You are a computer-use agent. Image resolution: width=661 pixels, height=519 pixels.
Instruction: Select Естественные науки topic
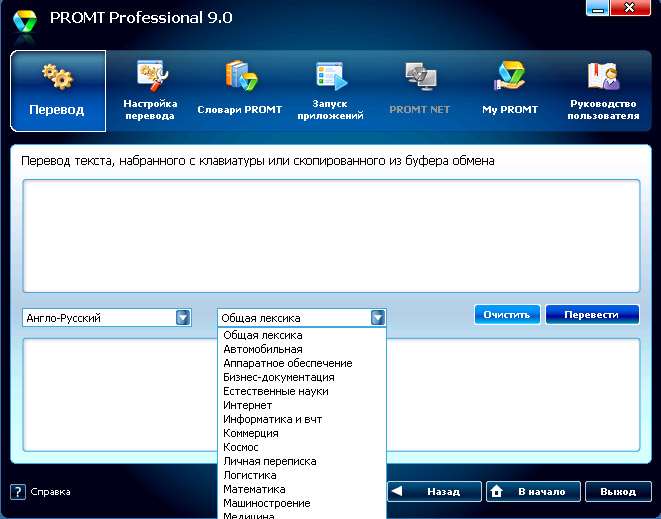tap(302, 391)
